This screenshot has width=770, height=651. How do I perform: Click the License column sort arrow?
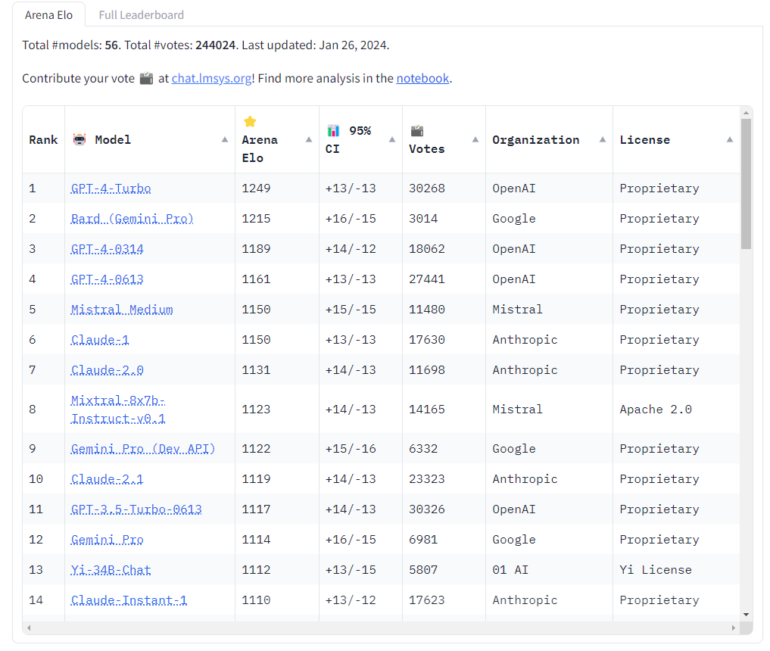point(729,140)
